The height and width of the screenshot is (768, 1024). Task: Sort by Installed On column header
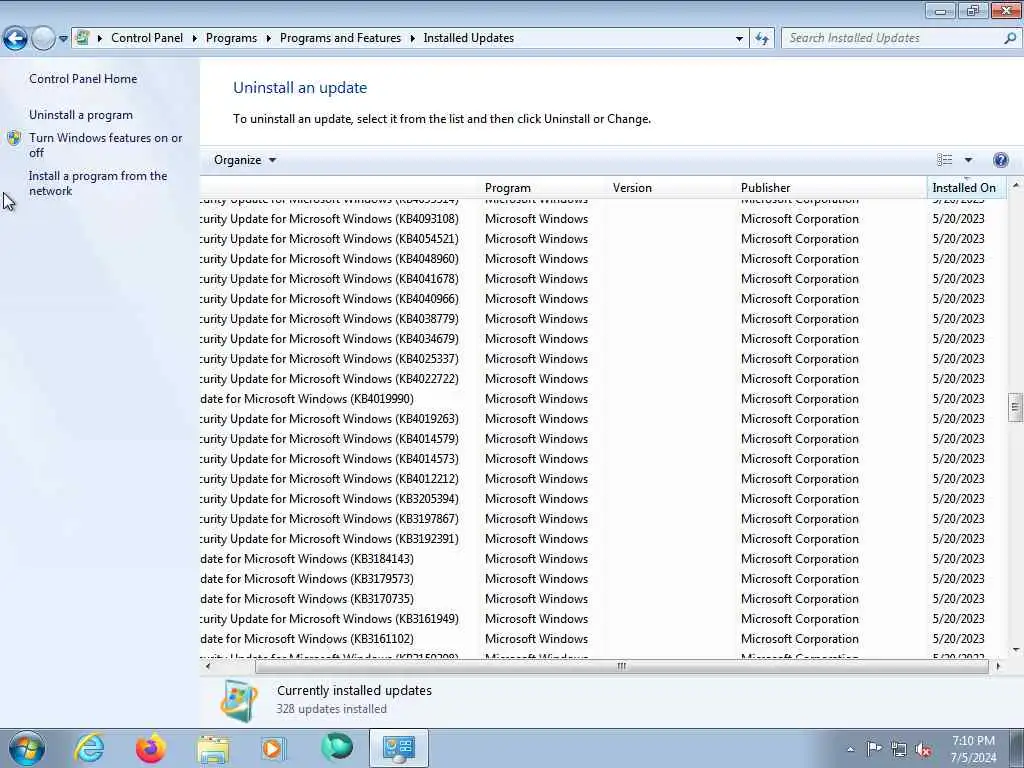coord(967,187)
